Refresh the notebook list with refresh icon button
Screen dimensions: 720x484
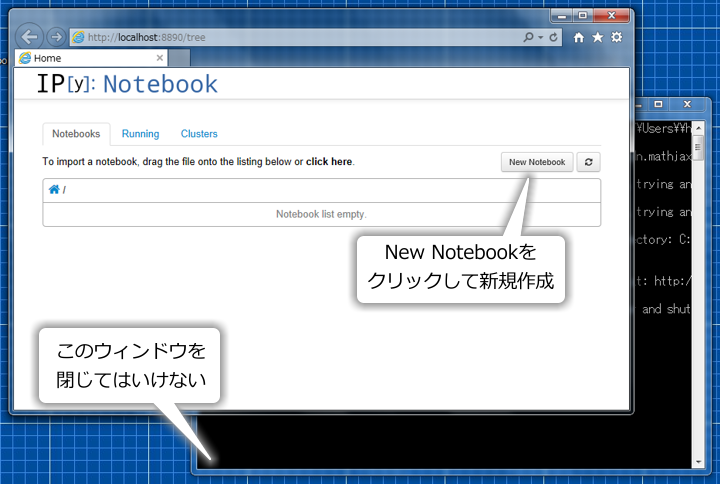(x=588, y=162)
